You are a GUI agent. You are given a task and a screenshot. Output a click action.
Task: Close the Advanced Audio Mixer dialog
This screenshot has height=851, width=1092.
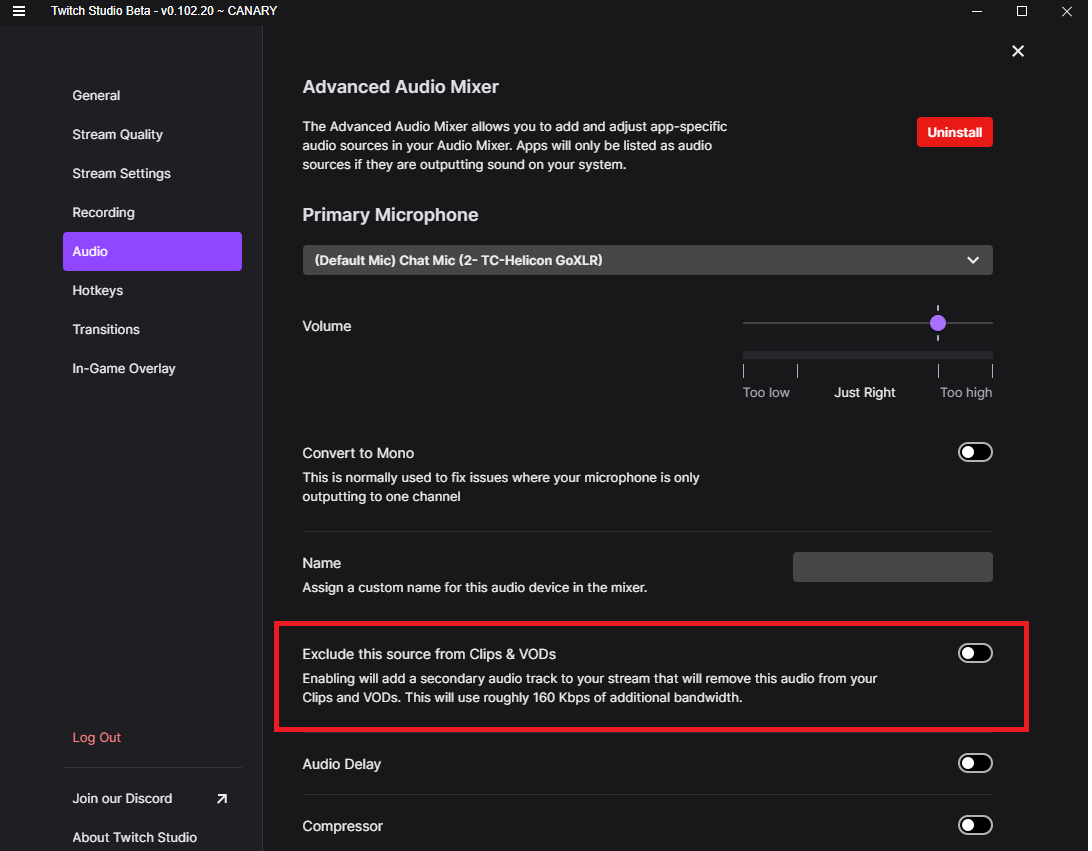coord(1018,51)
